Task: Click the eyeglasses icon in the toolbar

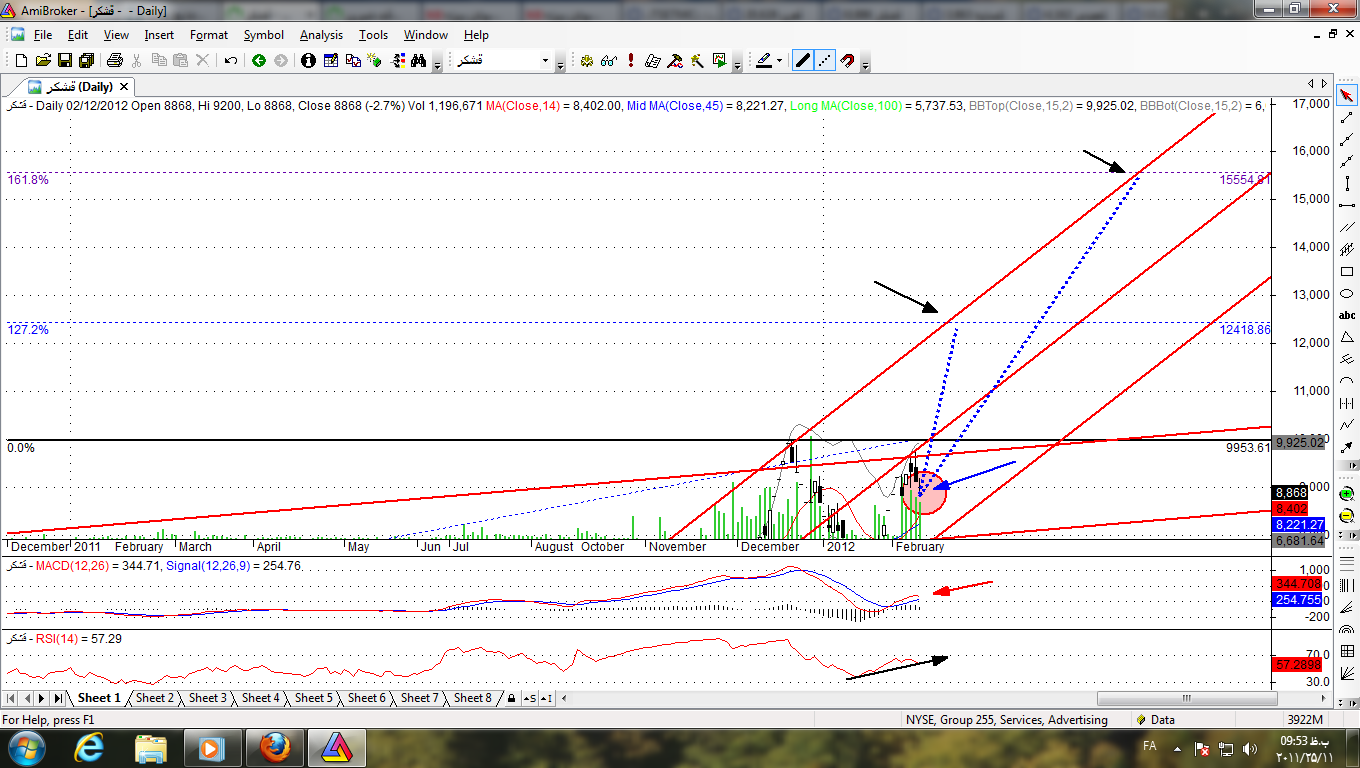Action: pyautogui.click(x=608, y=61)
